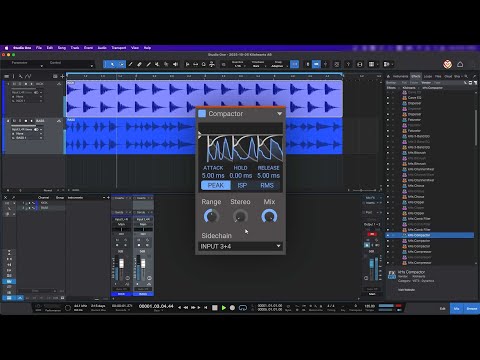The image size is (480, 360).
Task: Click the kick audio clip on first track
Action: pos(204,99)
